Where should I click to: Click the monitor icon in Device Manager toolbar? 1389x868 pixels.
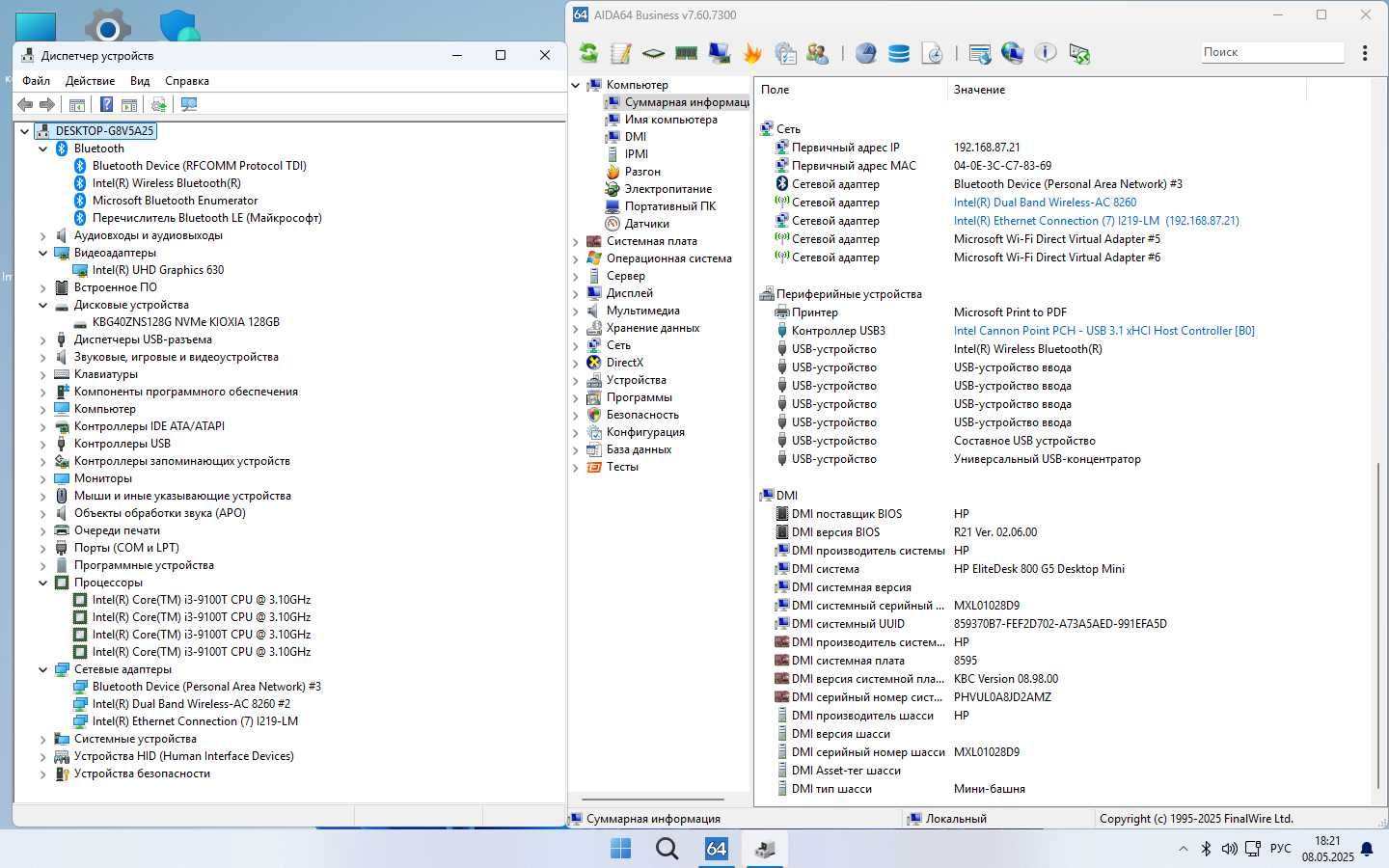pos(189,104)
